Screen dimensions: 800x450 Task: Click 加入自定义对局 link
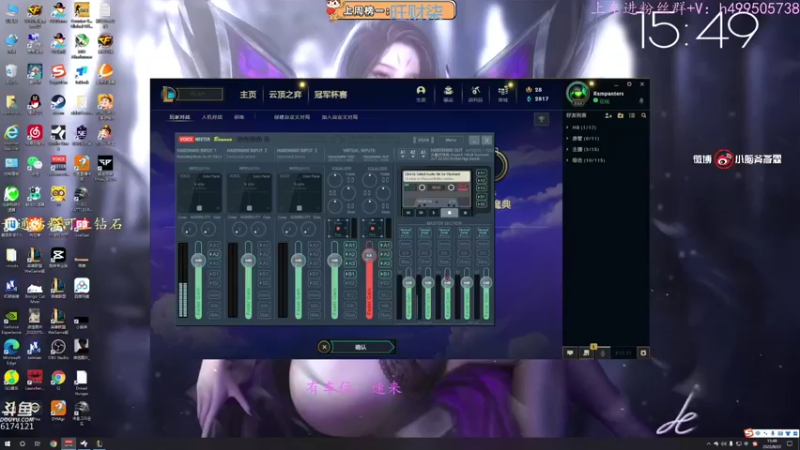click(x=340, y=117)
